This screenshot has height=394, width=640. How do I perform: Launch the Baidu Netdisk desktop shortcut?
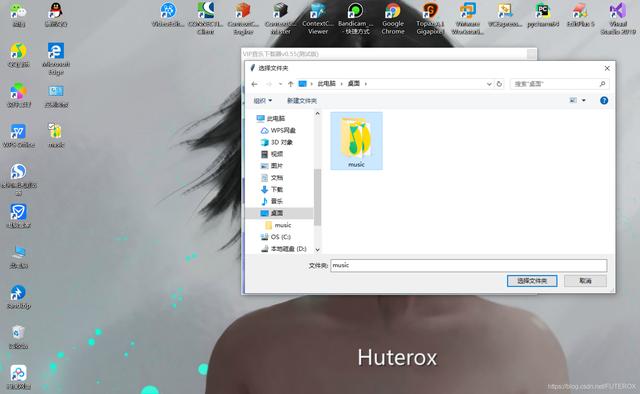[x=18, y=377]
